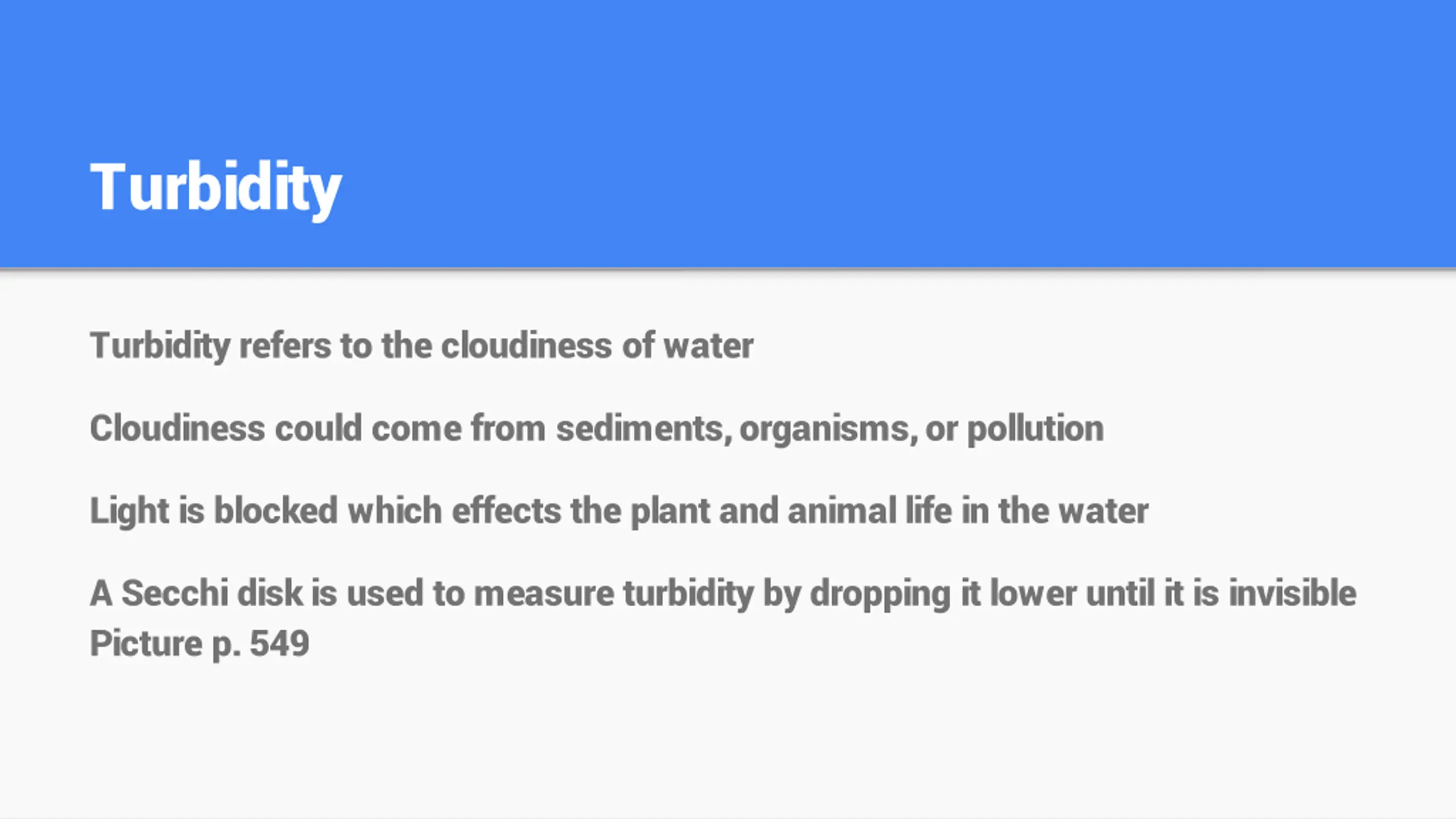The width and height of the screenshot is (1456, 819).
Task: Click the blue header banner area
Action: (x=853, y=114)
